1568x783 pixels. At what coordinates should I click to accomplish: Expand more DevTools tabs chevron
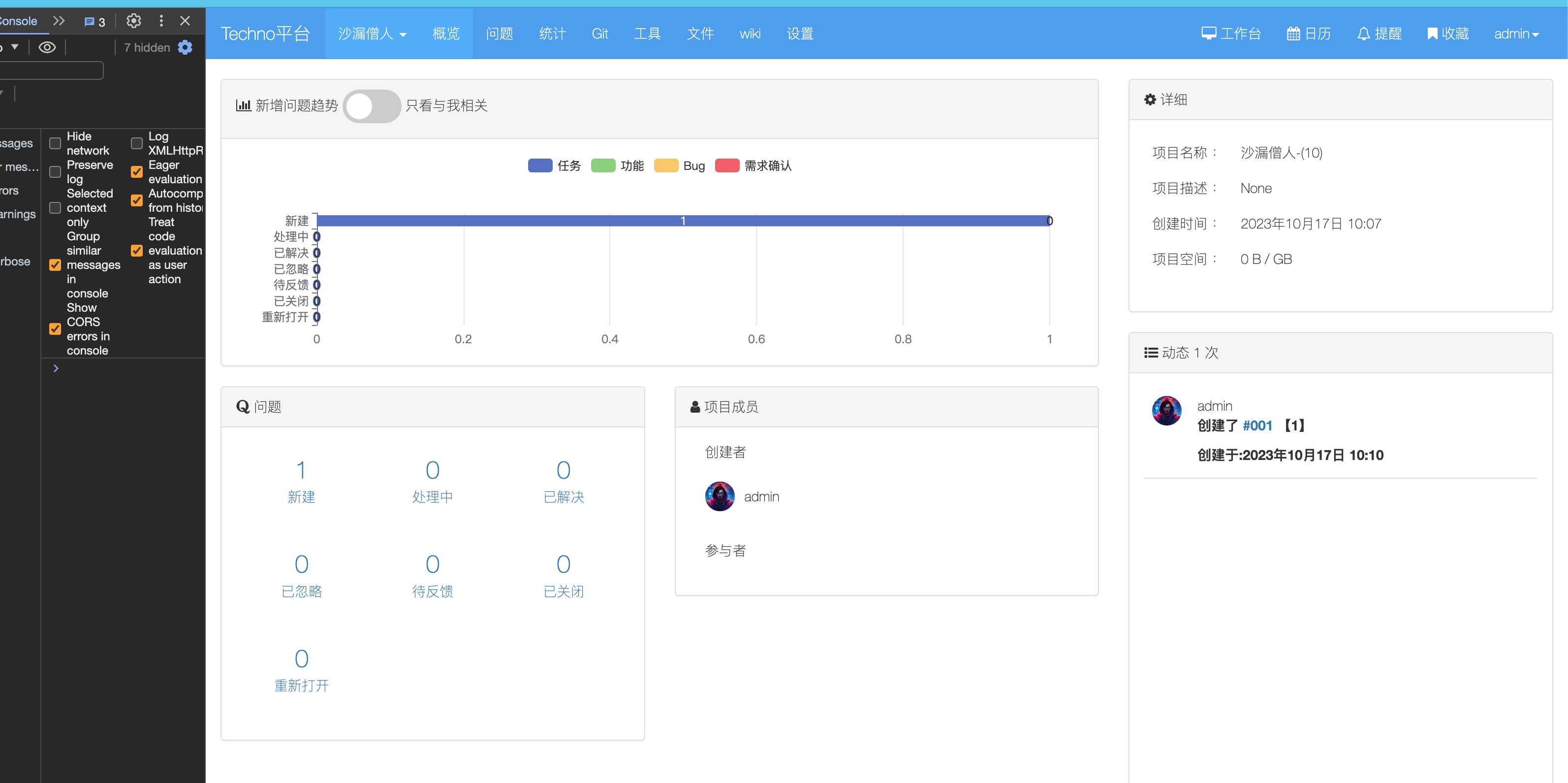(x=59, y=21)
